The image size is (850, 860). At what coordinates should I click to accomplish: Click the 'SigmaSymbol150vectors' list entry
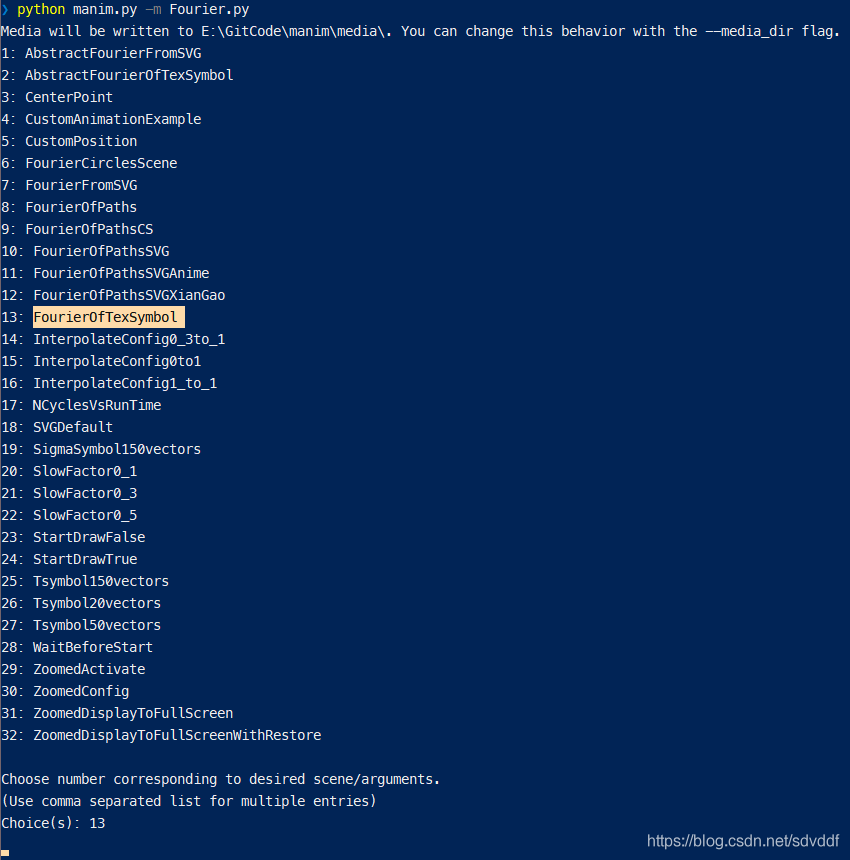(x=117, y=449)
